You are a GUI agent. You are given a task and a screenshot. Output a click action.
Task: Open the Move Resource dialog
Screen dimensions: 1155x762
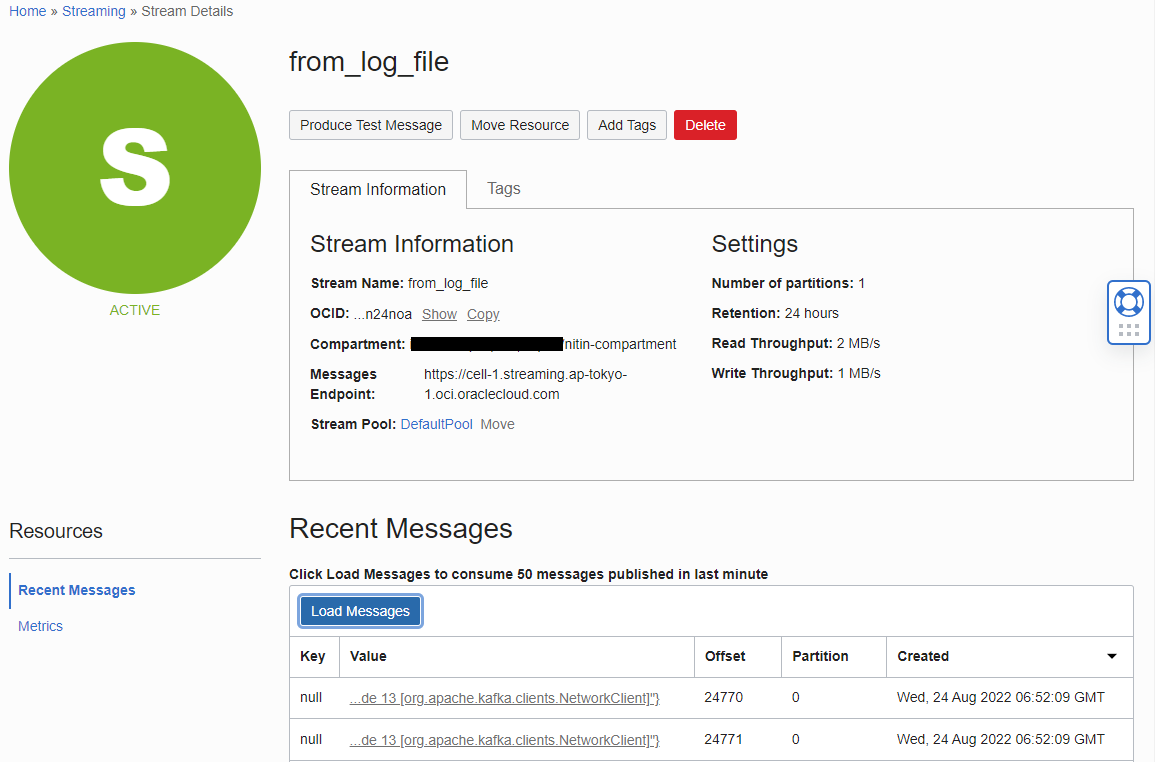point(519,125)
